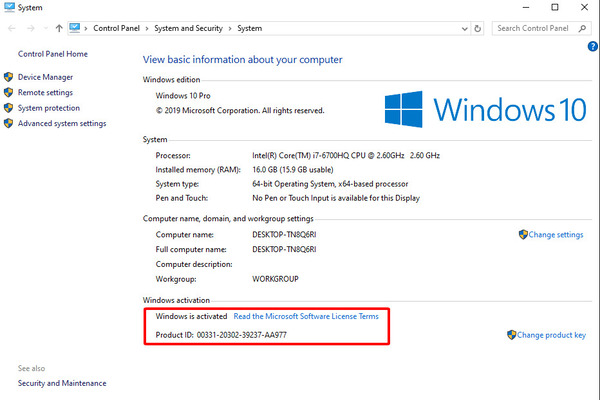
Task: Click the 16.0 GB installed memory value
Action: [293, 170]
